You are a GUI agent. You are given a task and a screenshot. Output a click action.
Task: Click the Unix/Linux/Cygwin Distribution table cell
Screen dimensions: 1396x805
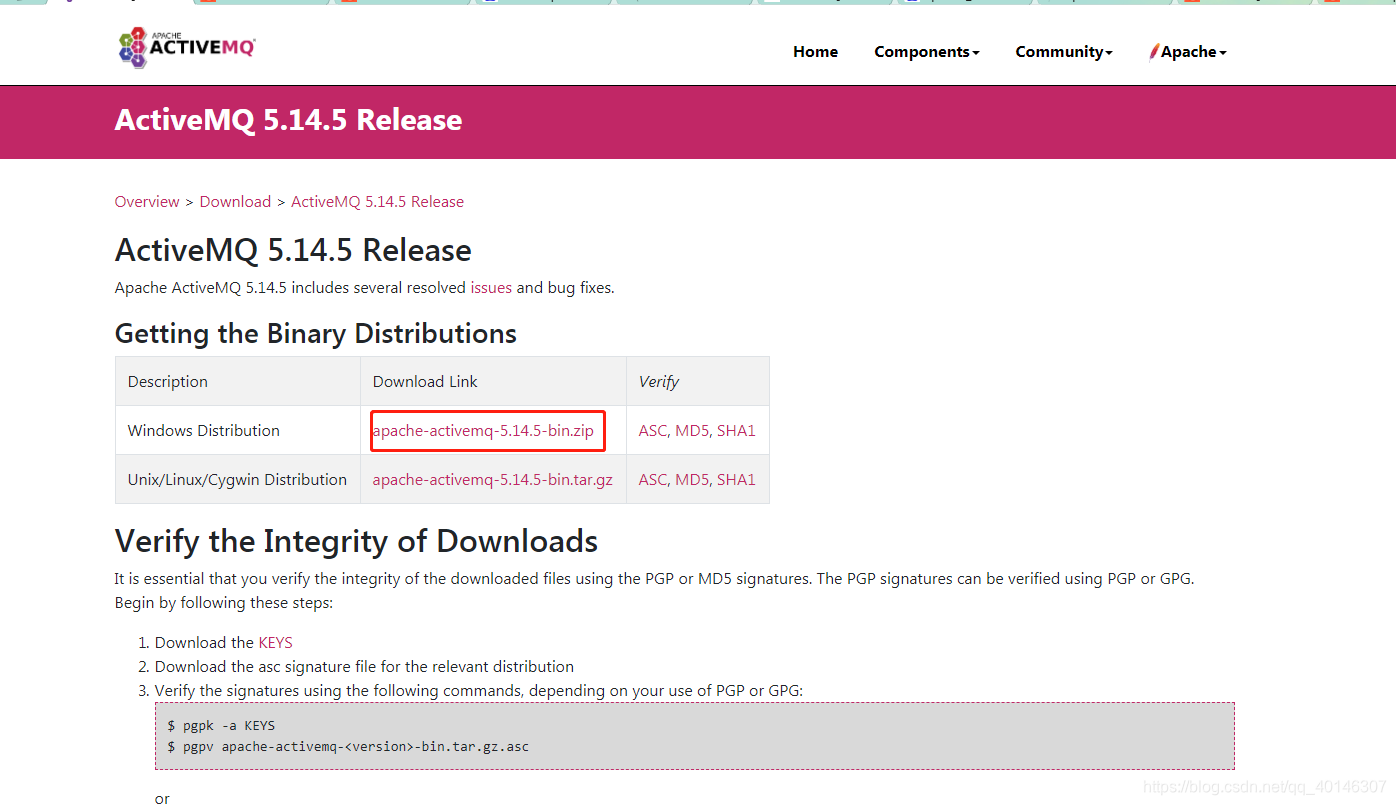(238, 480)
